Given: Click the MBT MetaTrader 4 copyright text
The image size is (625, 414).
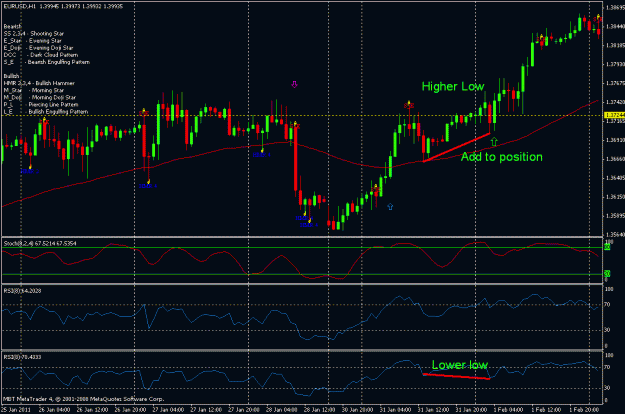Looking at the screenshot, I should pyautogui.click(x=84, y=399).
